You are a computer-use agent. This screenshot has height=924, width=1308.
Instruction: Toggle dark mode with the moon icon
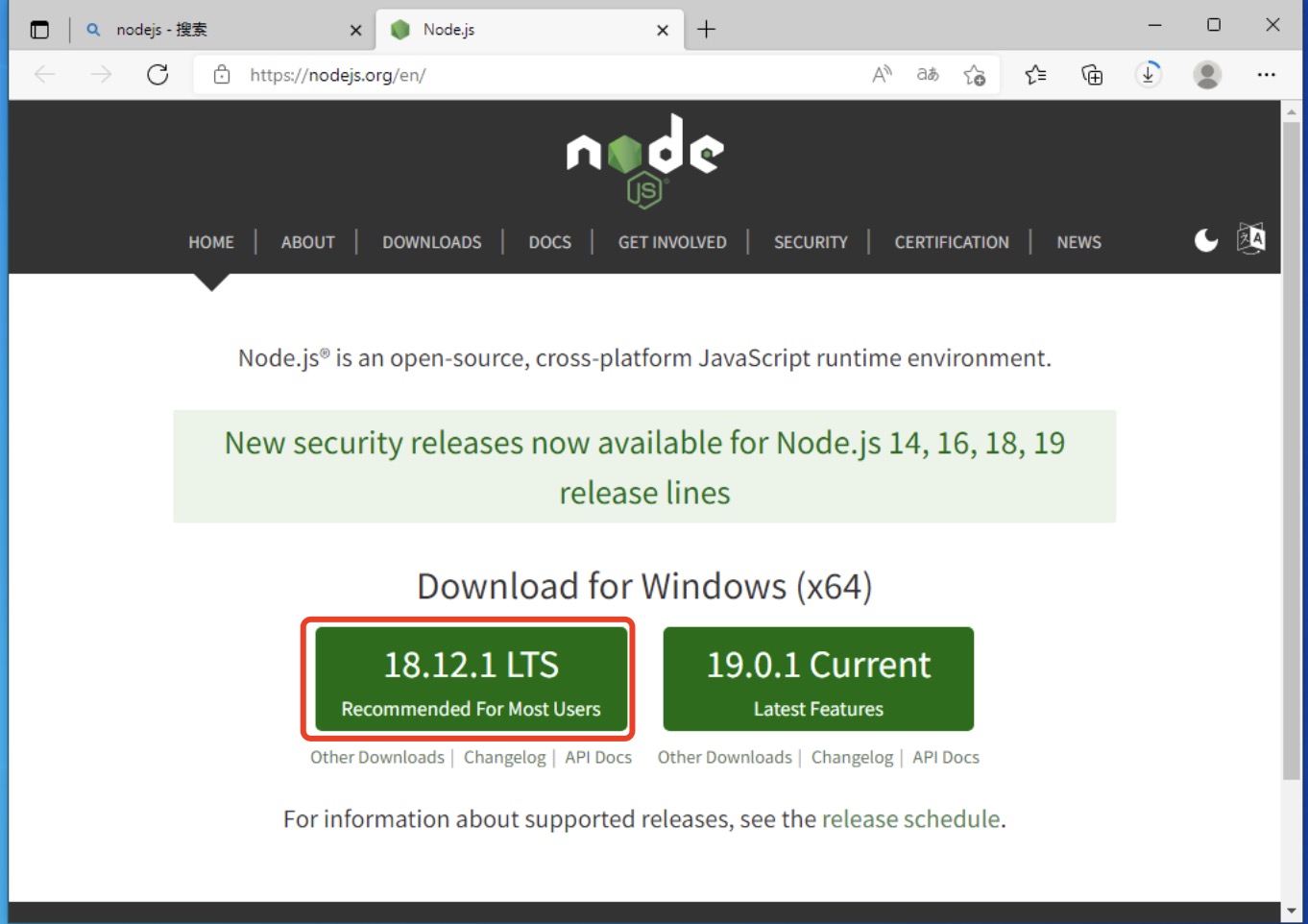tap(1206, 240)
